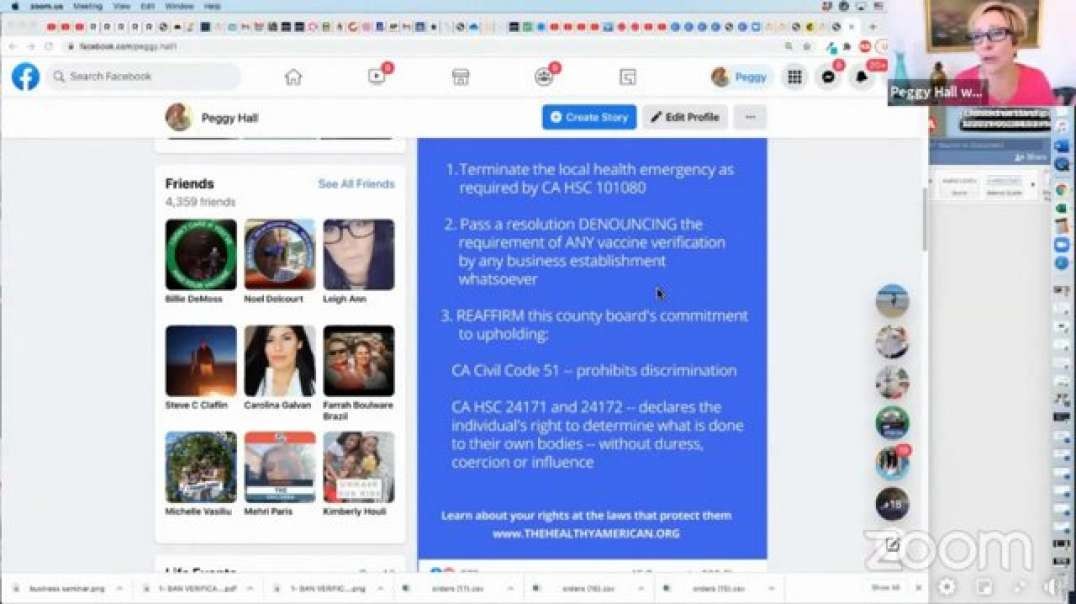The width and height of the screenshot is (1076, 604).
Task: Click the browser back arrow
Action: coord(13,46)
